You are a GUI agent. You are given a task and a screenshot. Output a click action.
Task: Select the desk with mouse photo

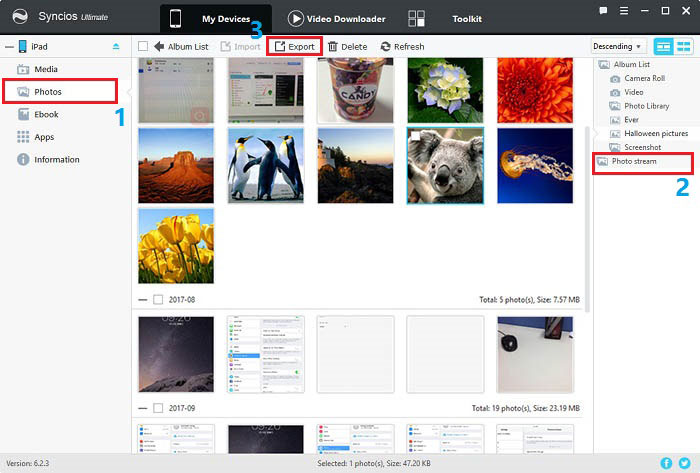pos(535,354)
